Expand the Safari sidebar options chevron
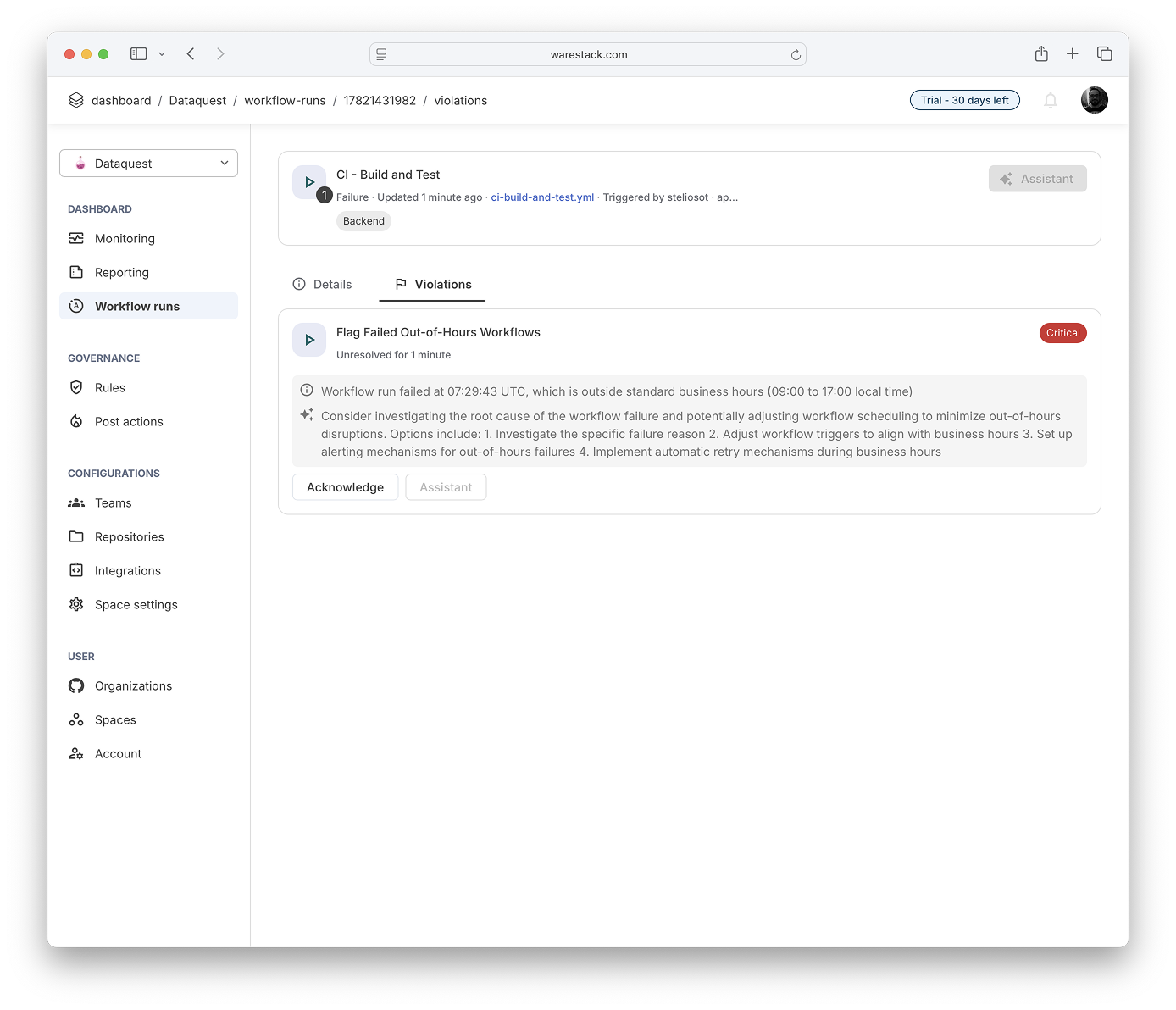Image resolution: width=1176 pixels, height=1010 pixels. tap(162, 54)
